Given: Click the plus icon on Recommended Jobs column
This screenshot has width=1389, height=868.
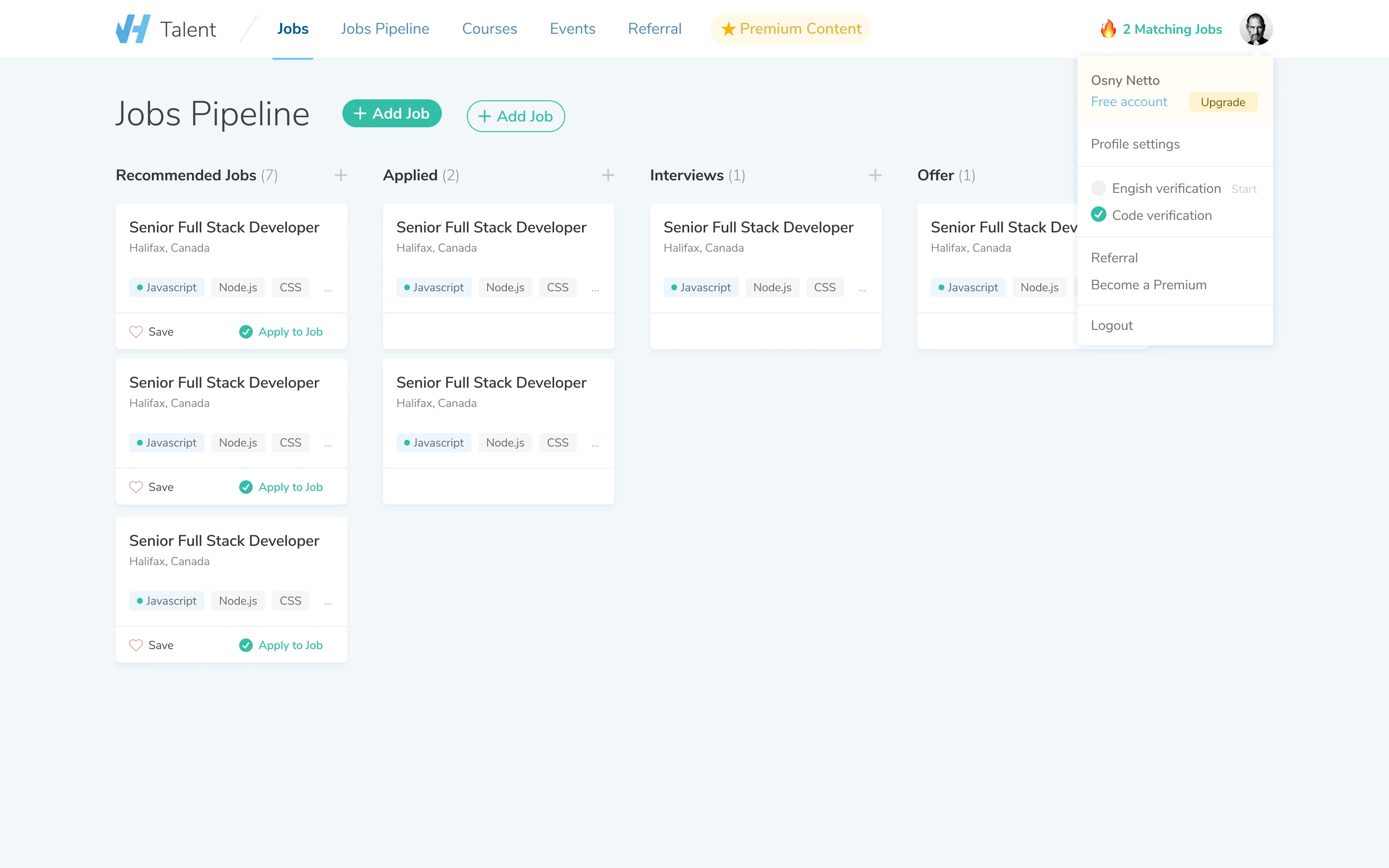Looking at the screenshot, I should [340, 175].
